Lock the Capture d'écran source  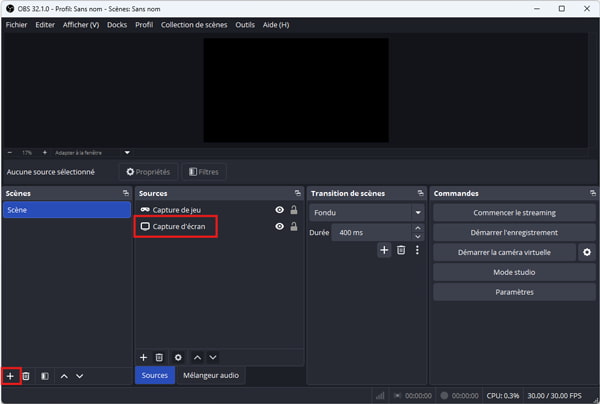pos(294,227)
